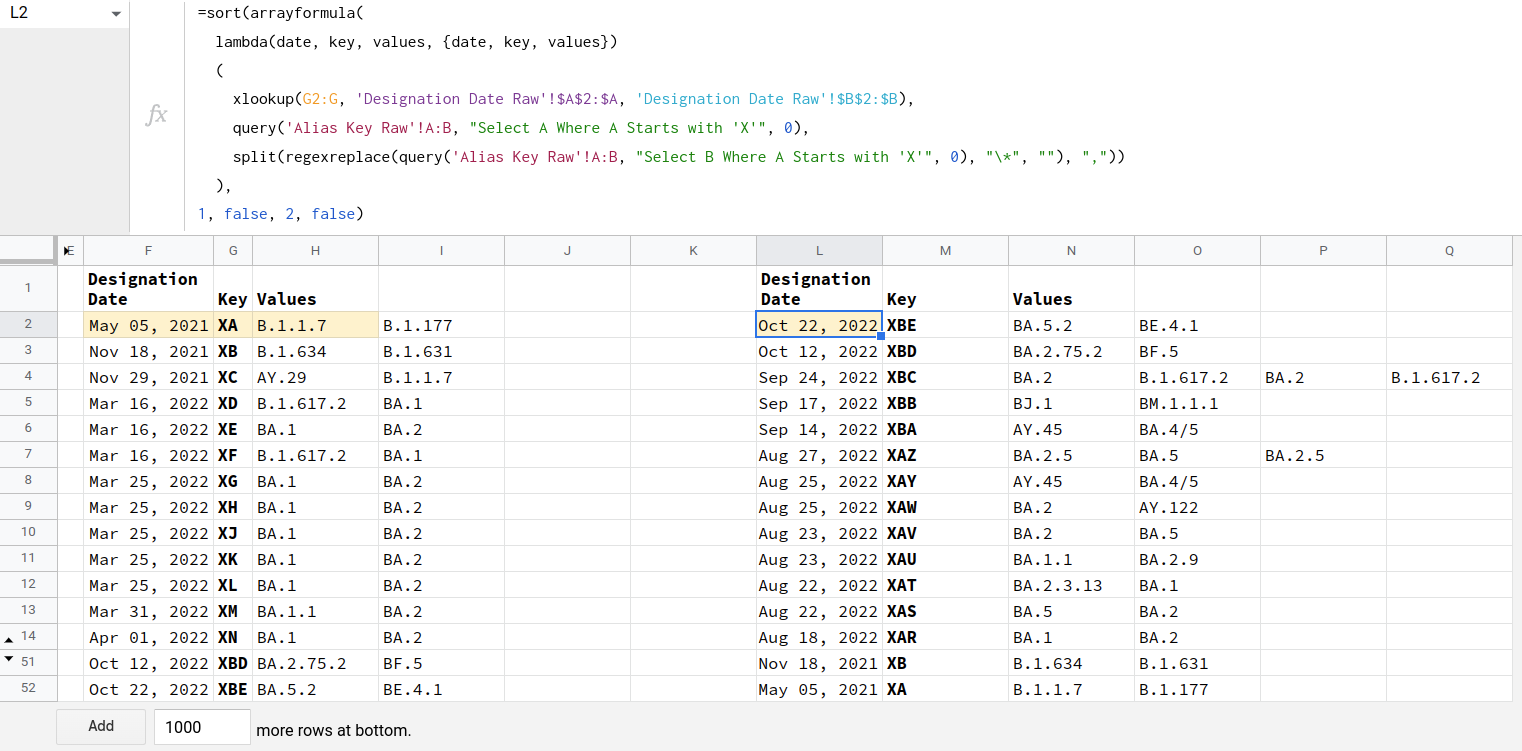Select column M header

coord(945,251)
